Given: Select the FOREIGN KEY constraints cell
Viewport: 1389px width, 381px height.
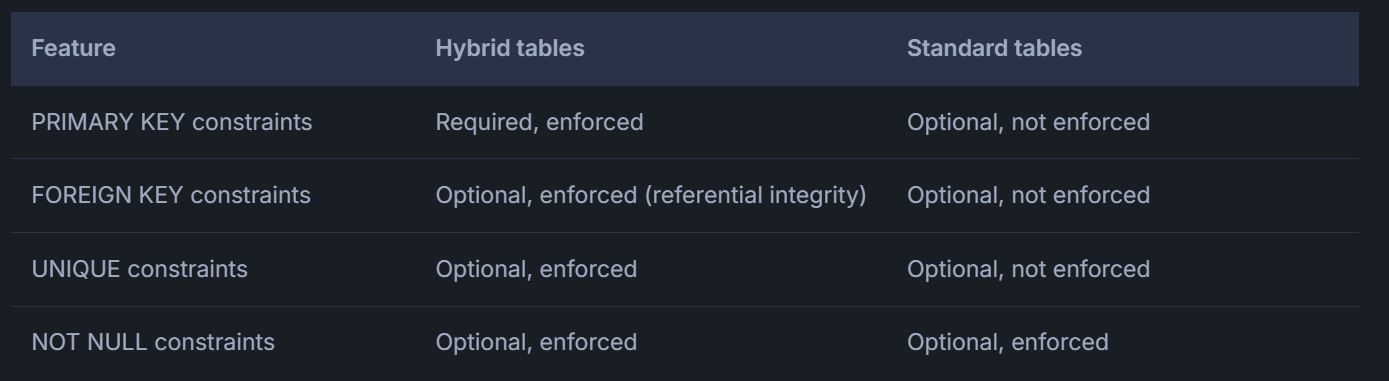Looking at the screenshot, I should (171, 195).
